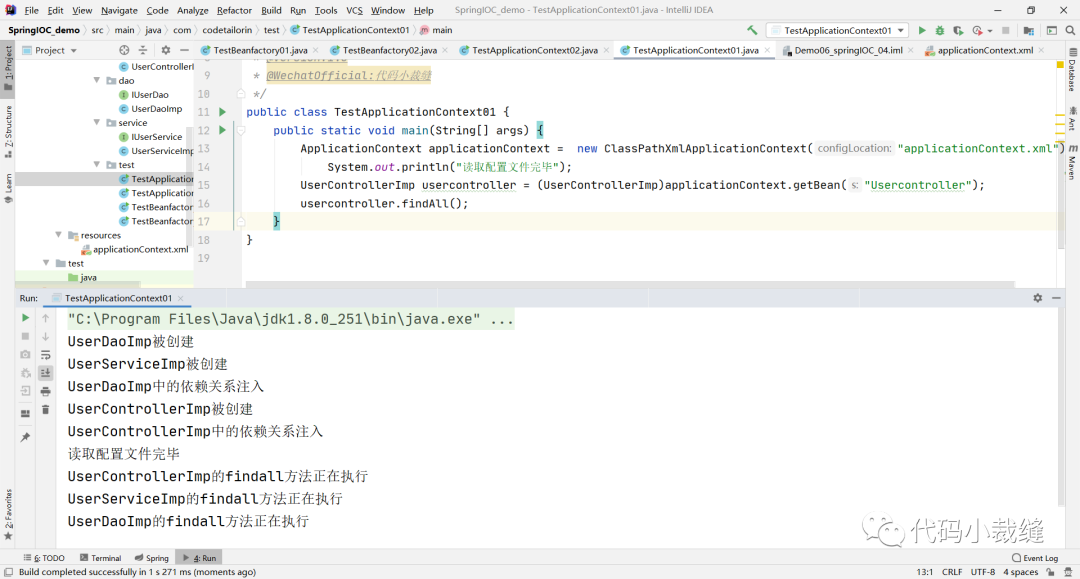Viewport: 1080px width, 579px height.
Task: Click the camera dump threads icon
Action: coord(25,355)
